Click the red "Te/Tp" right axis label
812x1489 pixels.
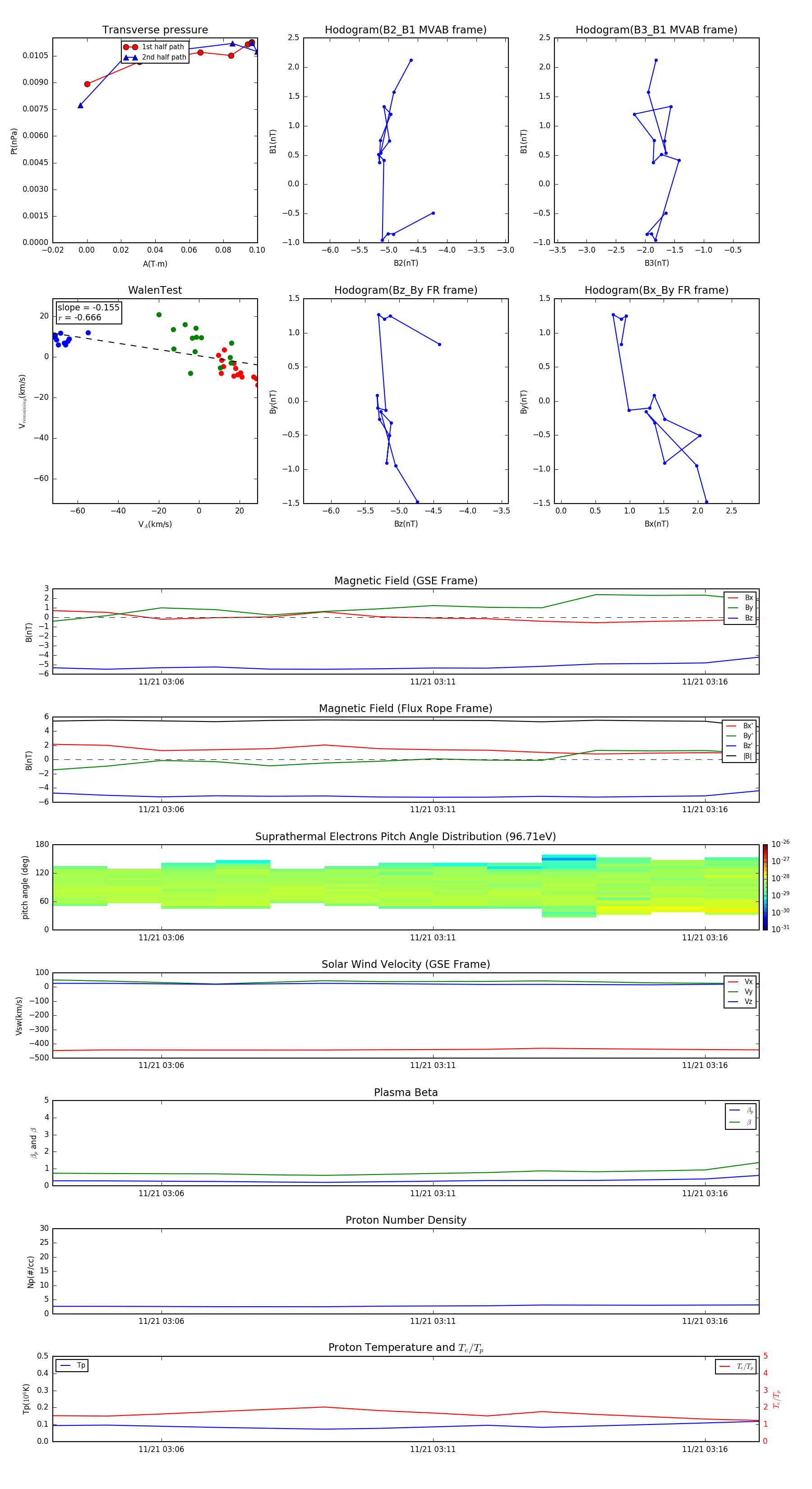[777, 1399]
